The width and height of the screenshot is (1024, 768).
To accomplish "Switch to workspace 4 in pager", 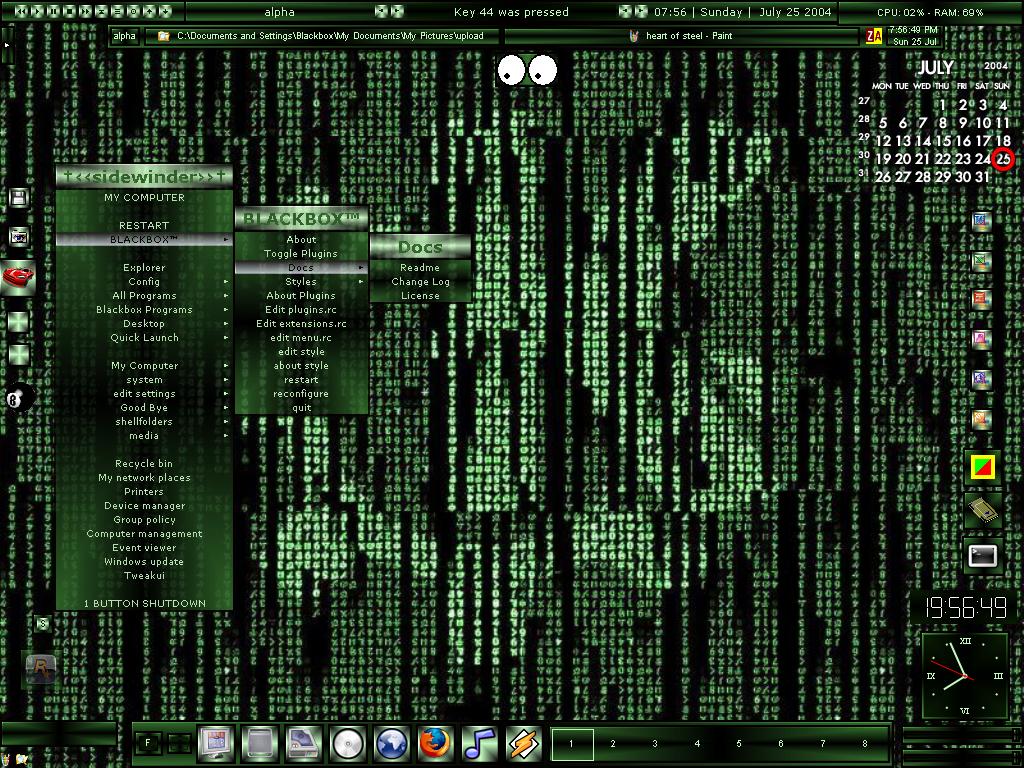I will (697, 743).
